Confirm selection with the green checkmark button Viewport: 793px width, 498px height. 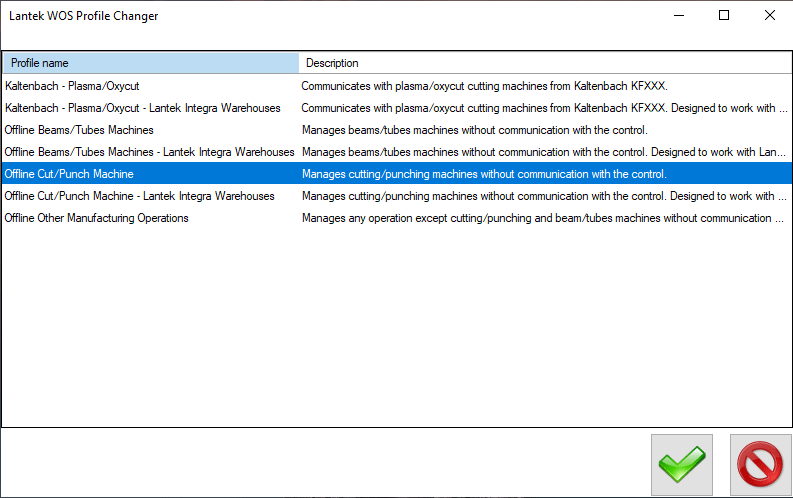(682, 464)
